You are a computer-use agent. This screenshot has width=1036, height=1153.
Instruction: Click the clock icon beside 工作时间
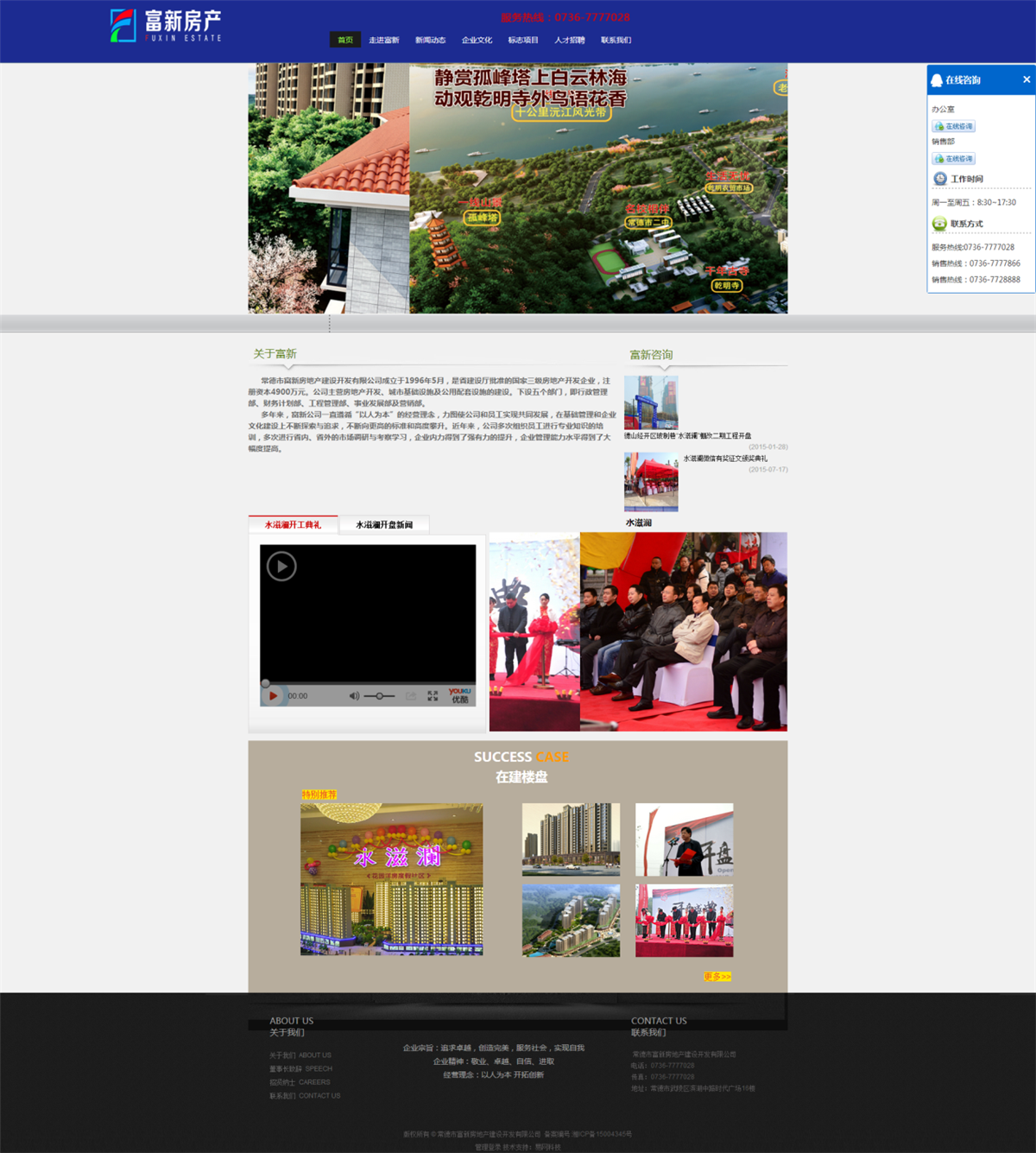[x=940, y=179]
